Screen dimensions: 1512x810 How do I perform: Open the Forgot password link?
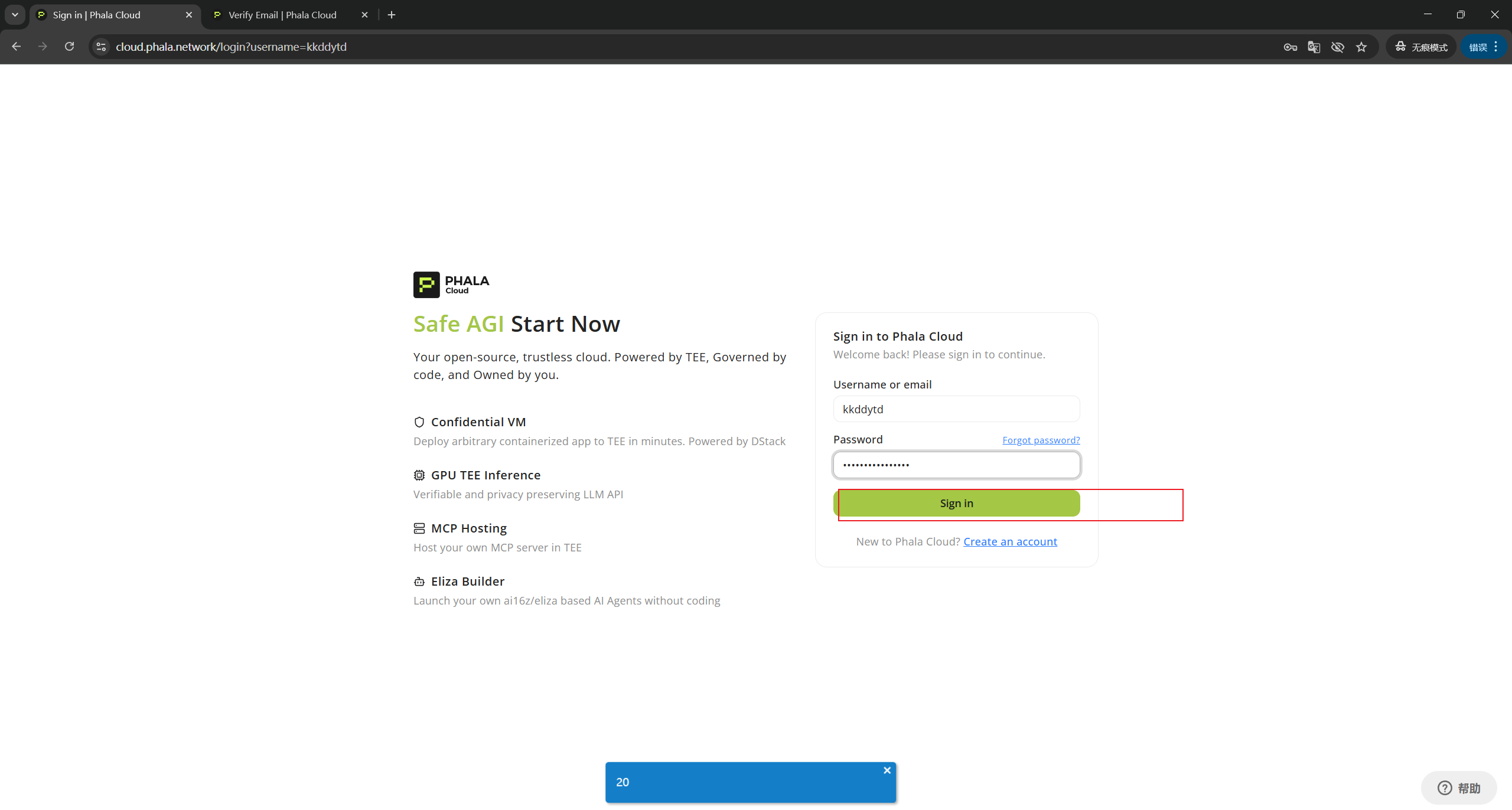[x=1041, y=440]
